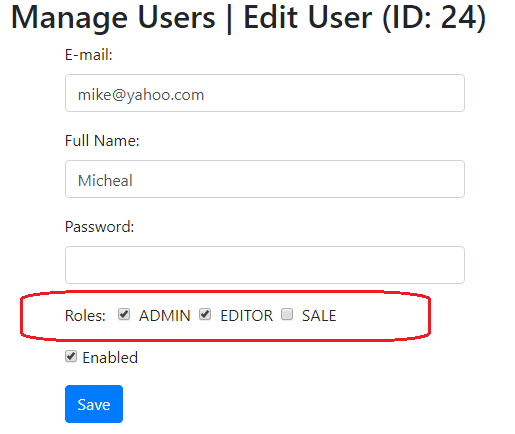Click the E-mail: field label

tap(89, 55)
